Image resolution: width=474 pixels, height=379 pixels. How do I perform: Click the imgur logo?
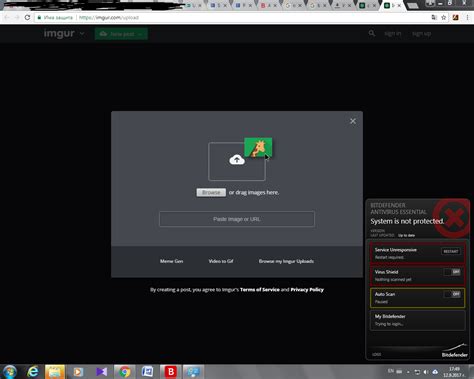click(59, 34)
